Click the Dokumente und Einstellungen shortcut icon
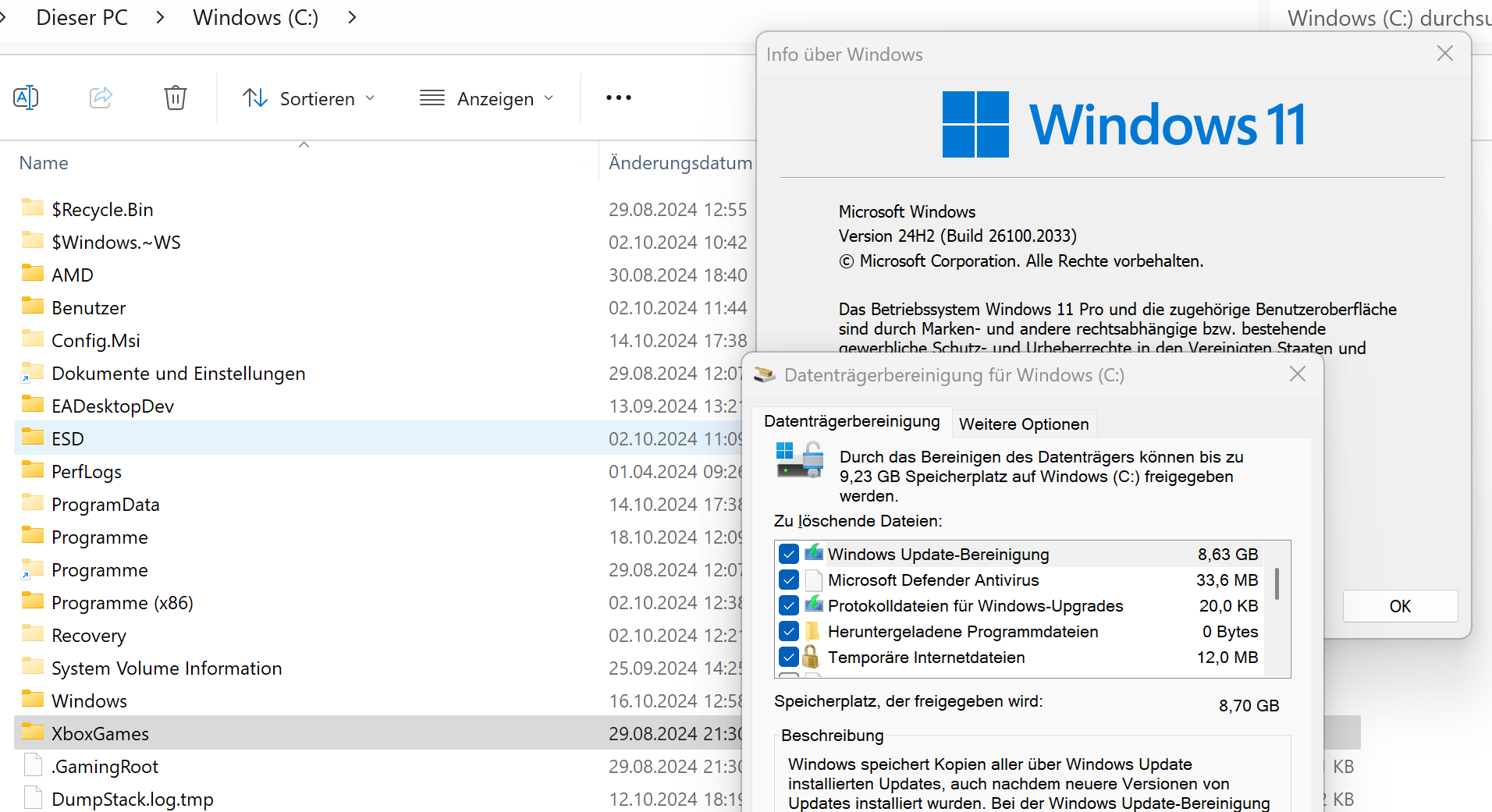This screenshot has height=812, width=1492. (33, 372)
